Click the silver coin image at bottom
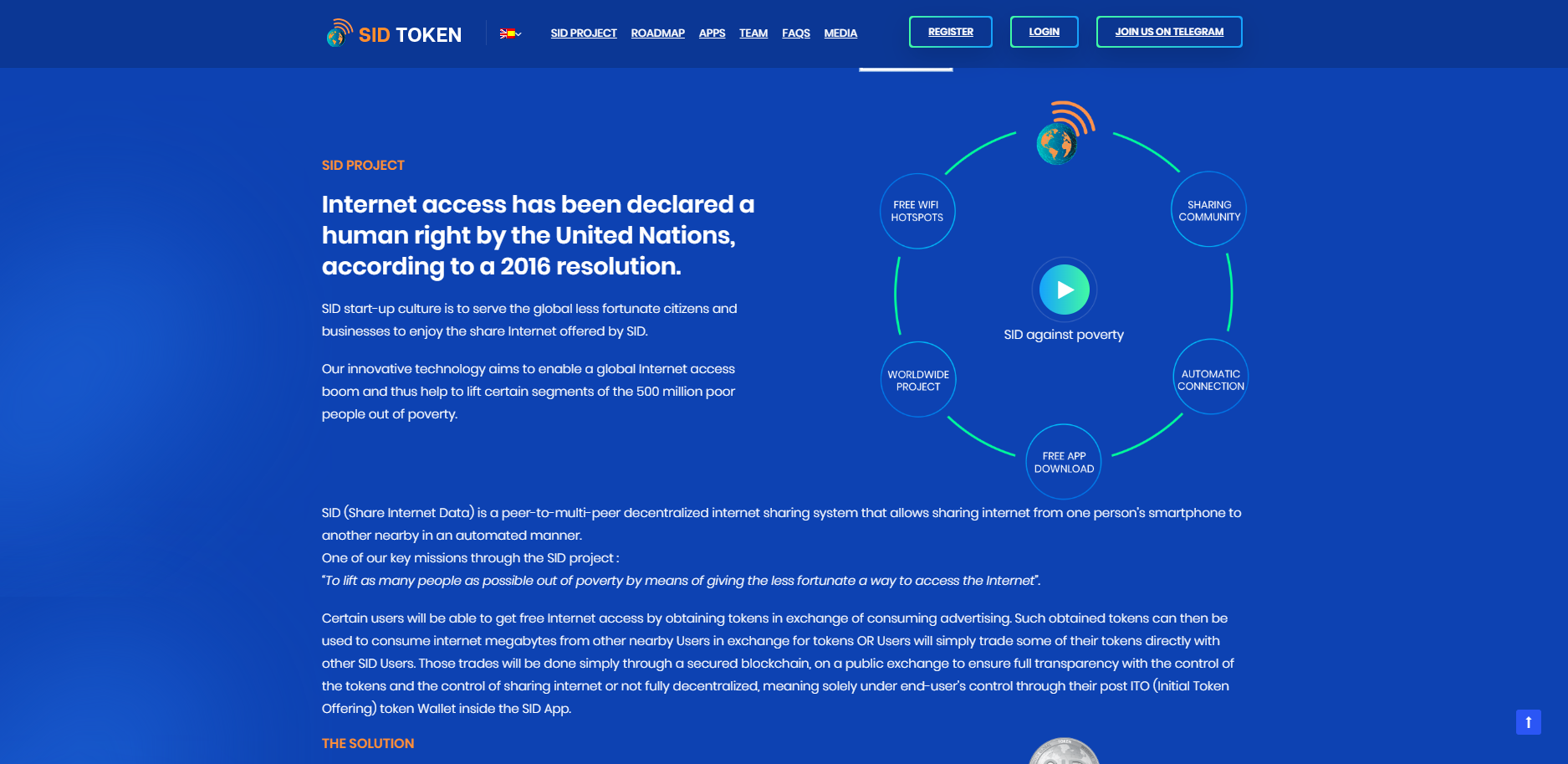This screenshot has height=764, width=1568. [1064, 751]
